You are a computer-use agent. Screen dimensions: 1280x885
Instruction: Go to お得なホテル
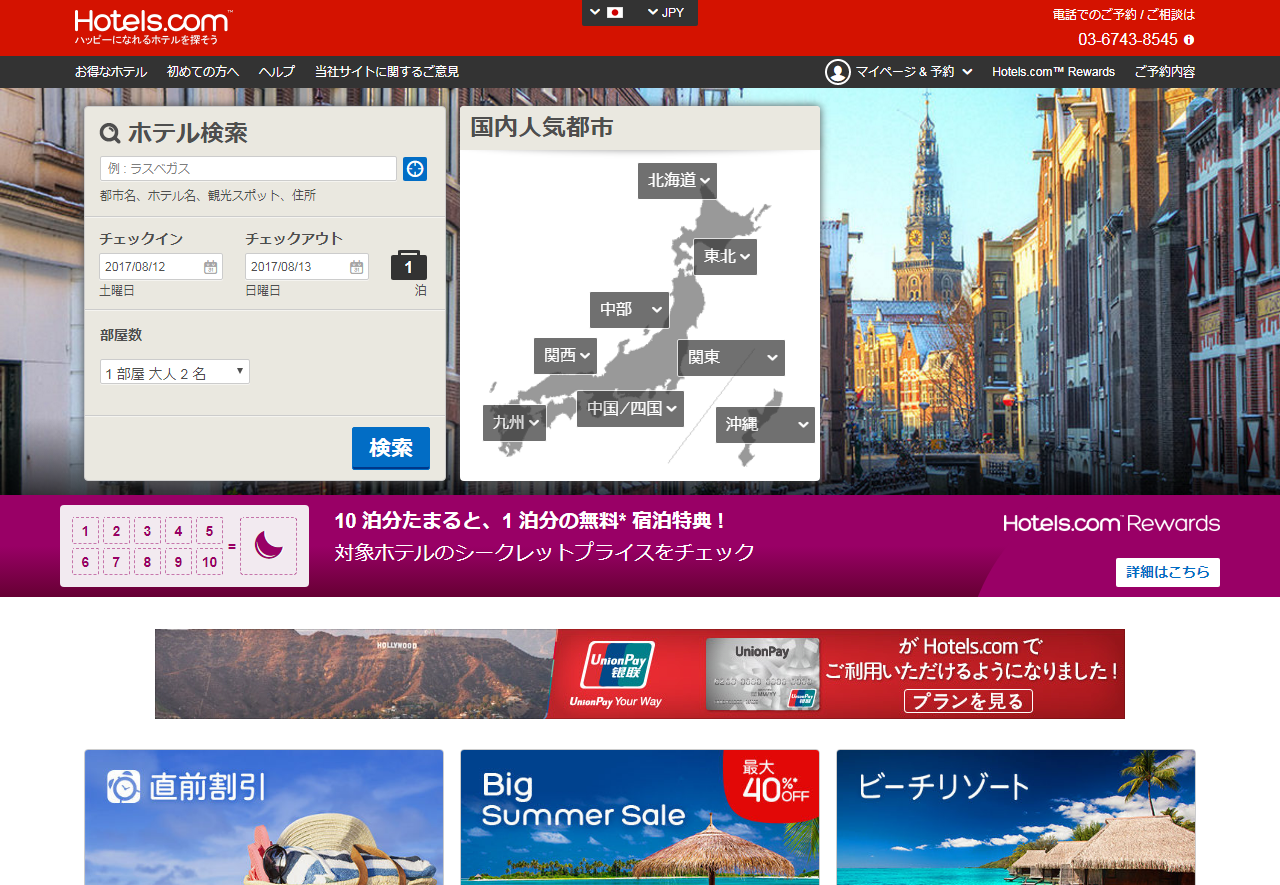pyautogui.click(x=111, y=72)
